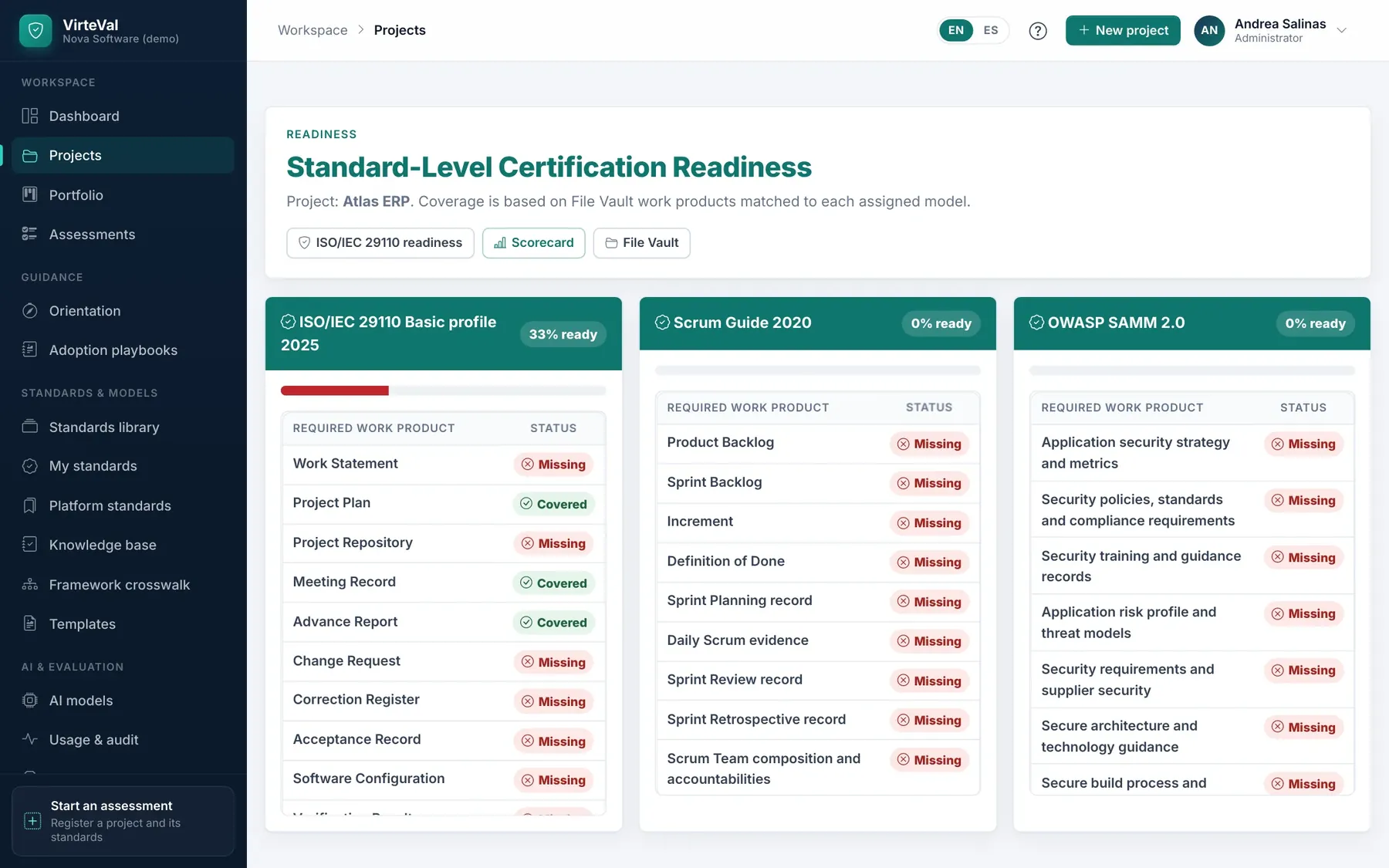Open the Scorecard button
The height and width of the screenshot is (868, 1389).
tap(534, 243)
